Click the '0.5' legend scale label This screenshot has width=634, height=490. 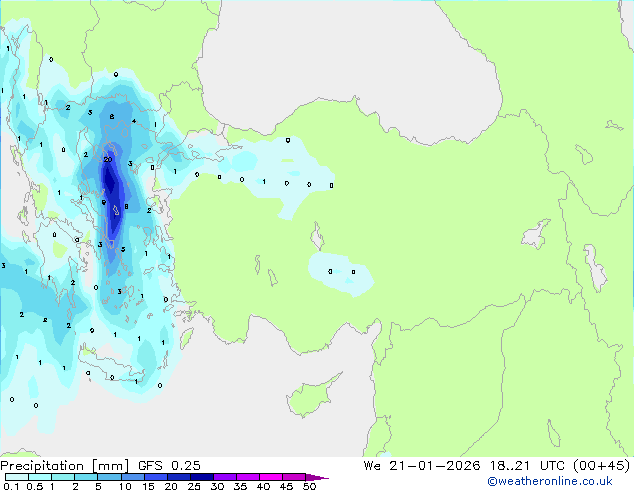pyautogui.click(x=35, y=486)
